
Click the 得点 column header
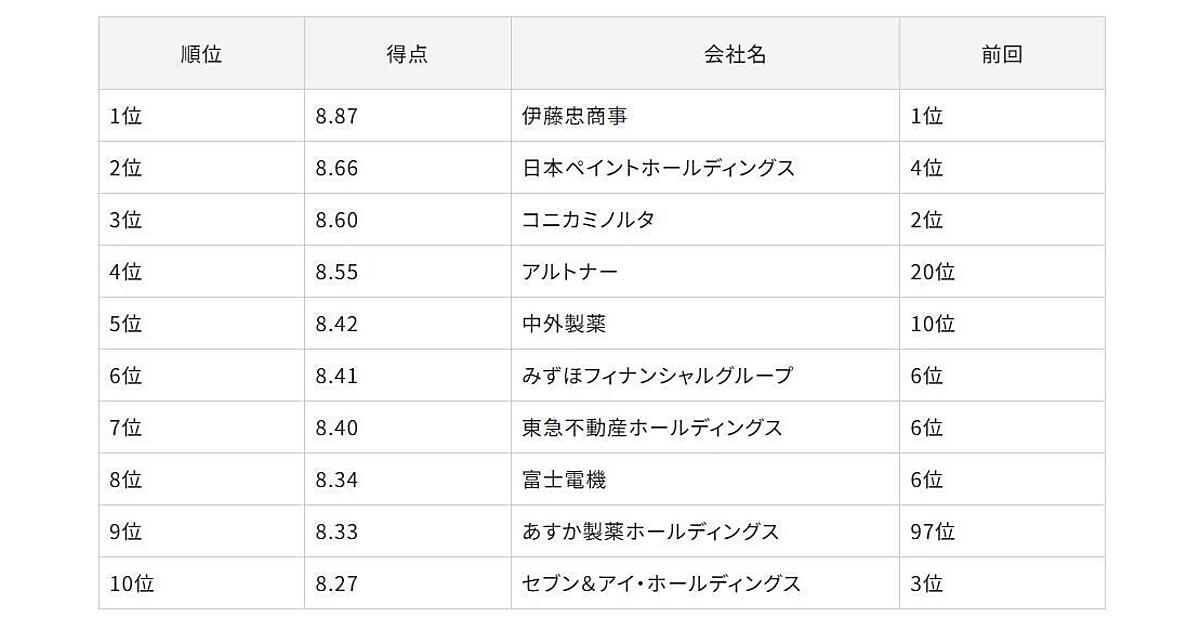(407, 54)
